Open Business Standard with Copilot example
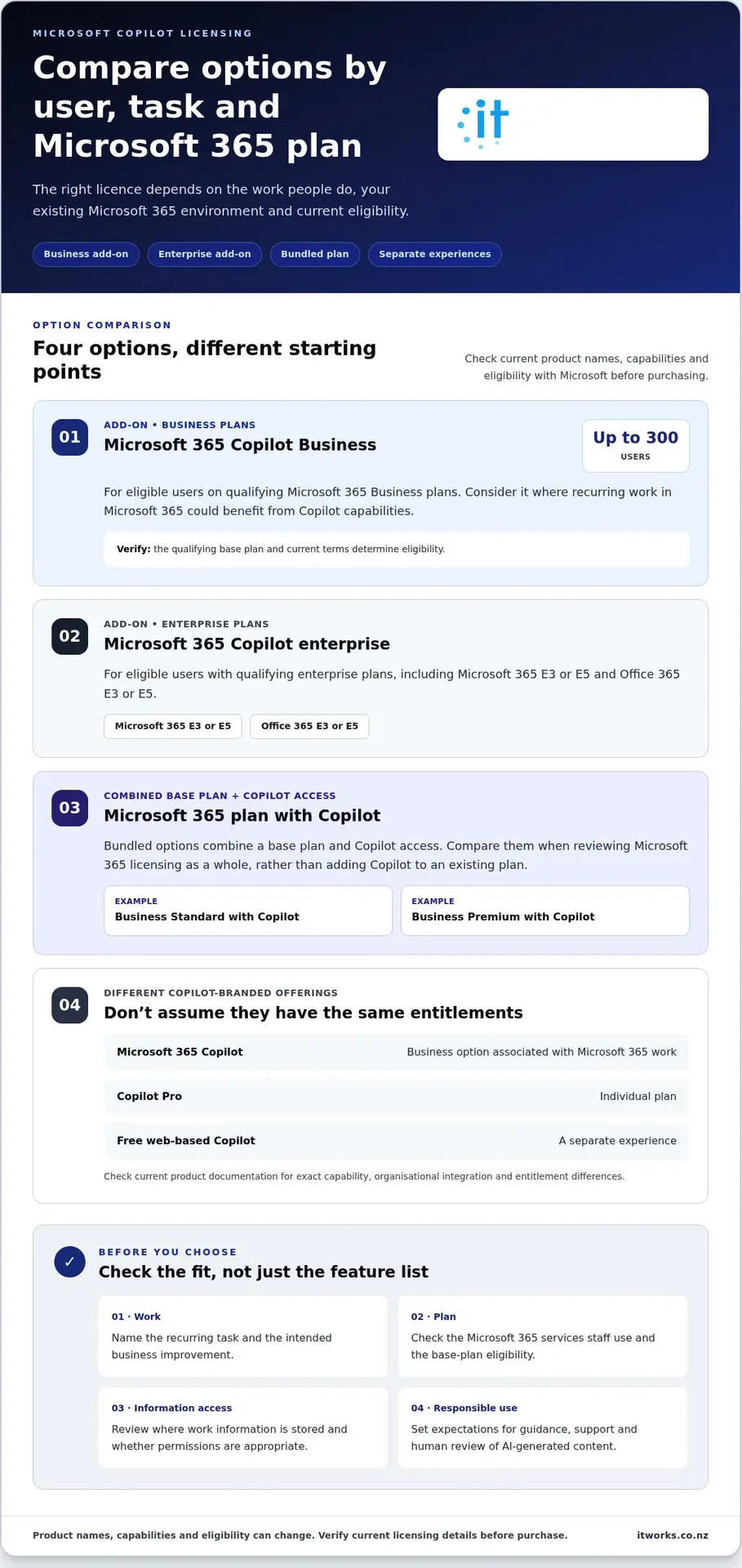 [247, 910]
